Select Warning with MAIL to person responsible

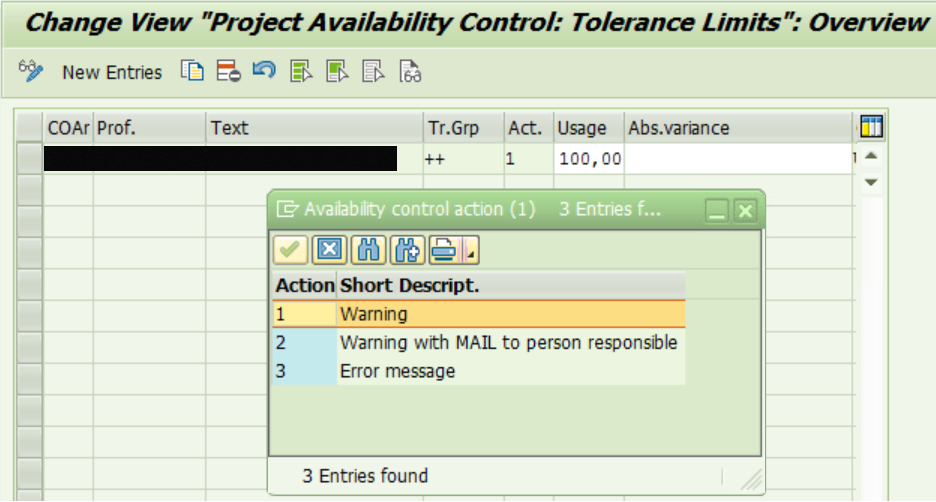[x=509, y=343]
